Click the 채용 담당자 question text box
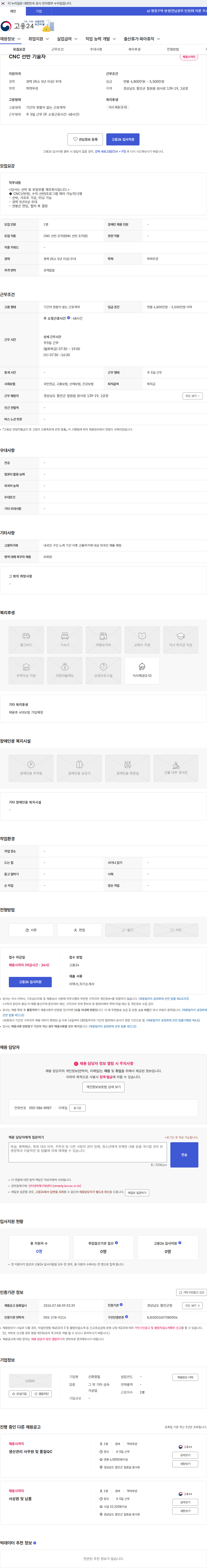Screen dimensions: 207x1568 tap(87, 1152)
